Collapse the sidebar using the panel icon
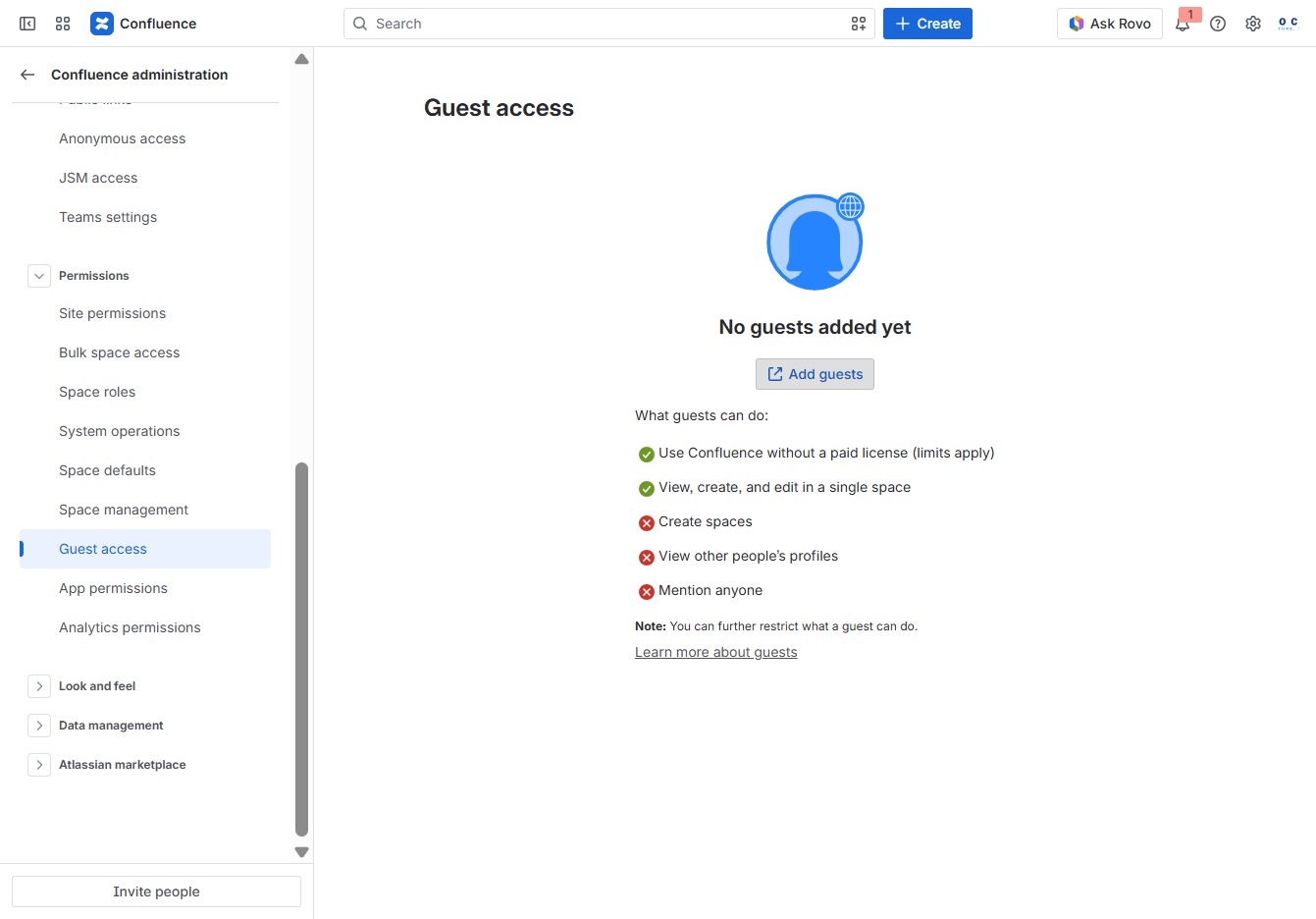Screen dimensions: 1316x919 27,24
